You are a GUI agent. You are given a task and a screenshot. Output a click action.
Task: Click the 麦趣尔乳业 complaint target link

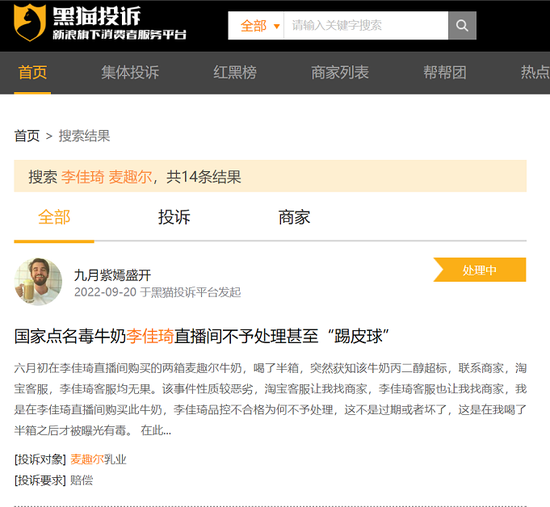(98, 459)
